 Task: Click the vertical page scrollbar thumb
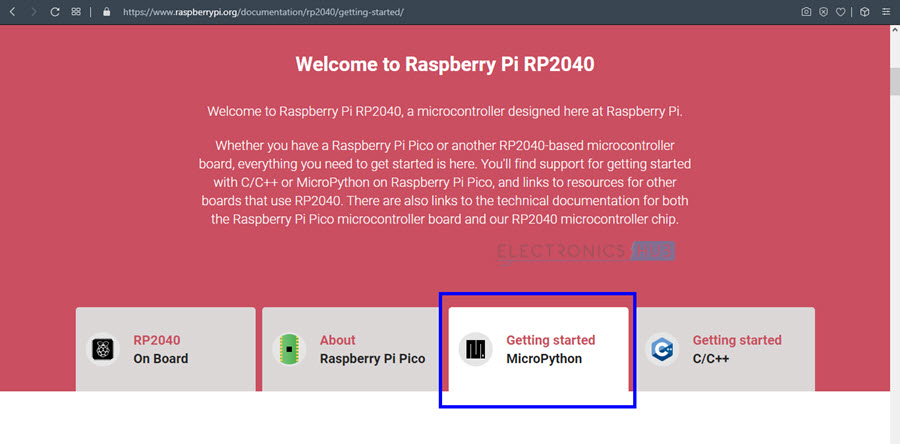click(894, 80)
